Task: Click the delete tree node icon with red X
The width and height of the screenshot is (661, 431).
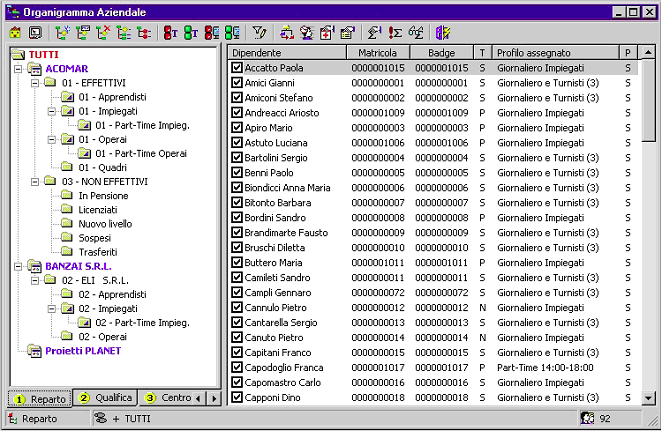Action: point(103,32)
